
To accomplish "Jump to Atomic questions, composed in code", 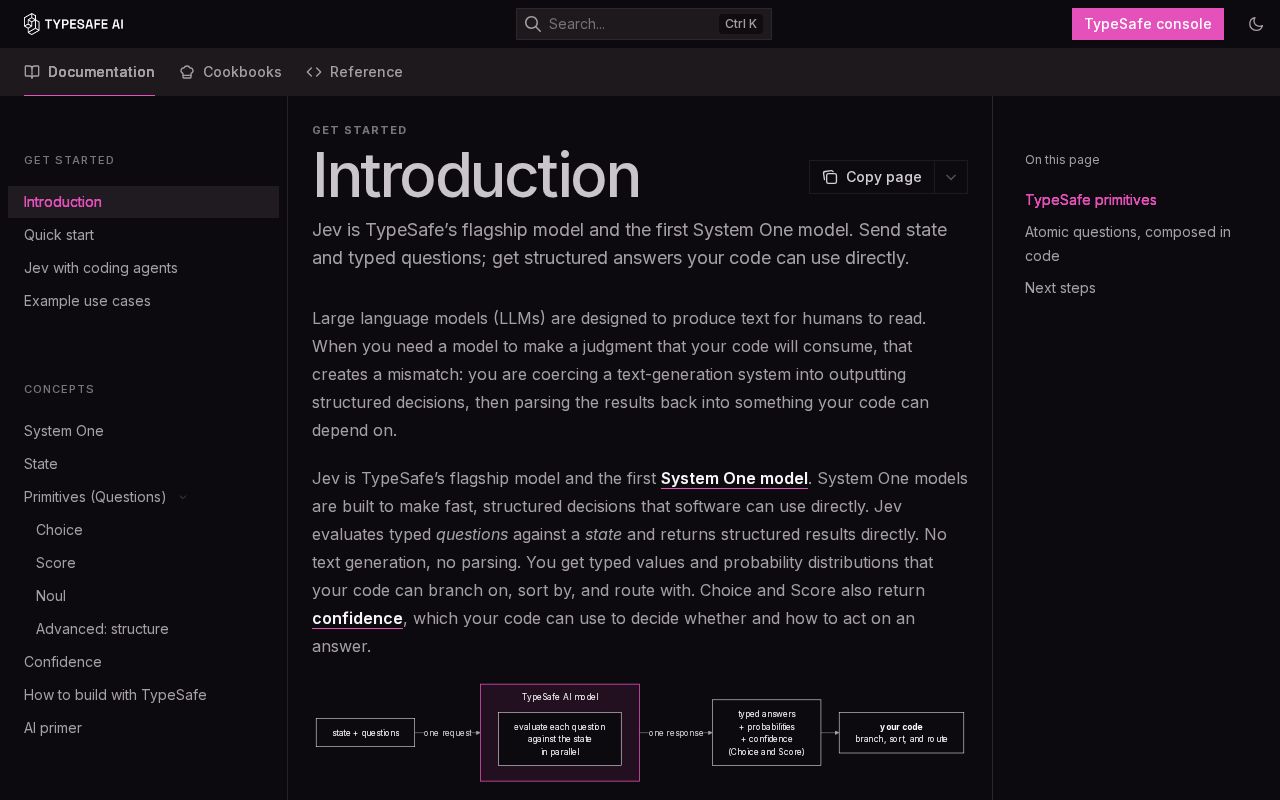I will click(x=1128, y=244).
